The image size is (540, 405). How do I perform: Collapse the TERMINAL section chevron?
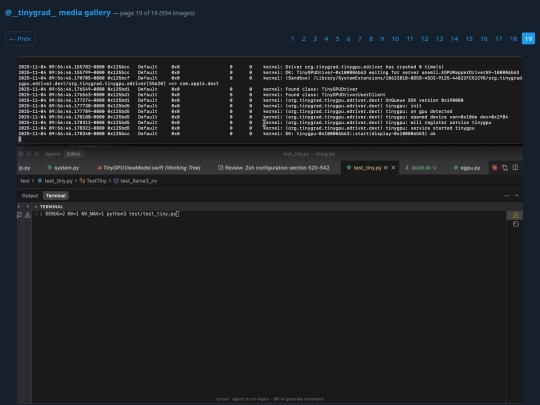[36, 207]
